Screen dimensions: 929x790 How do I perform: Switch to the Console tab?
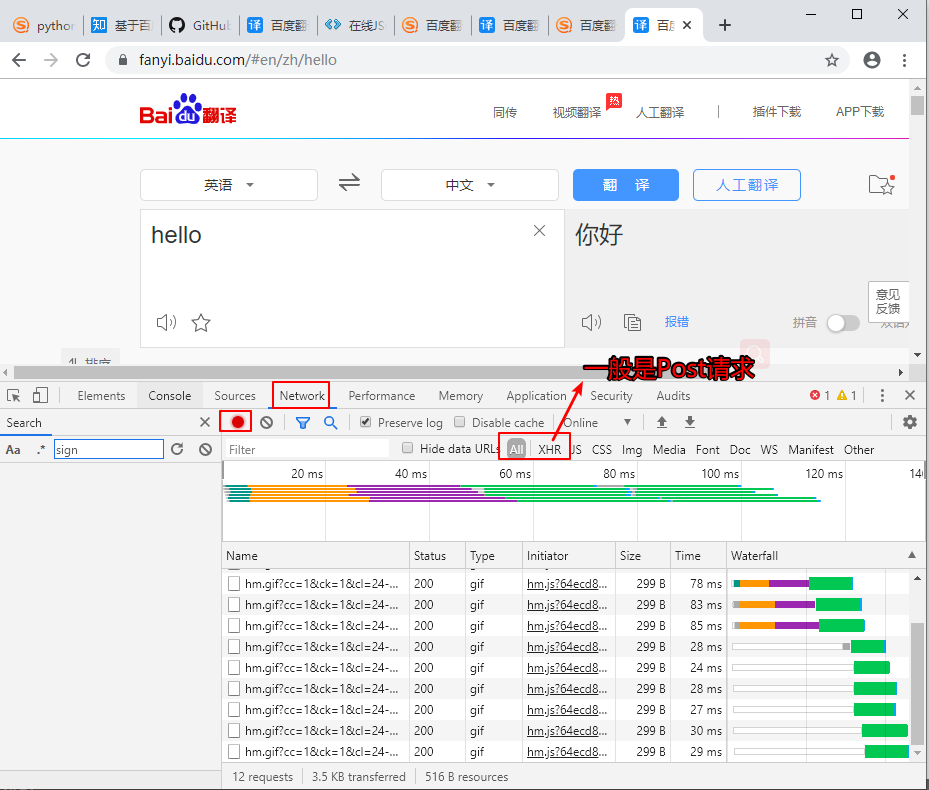coord(169,396)
